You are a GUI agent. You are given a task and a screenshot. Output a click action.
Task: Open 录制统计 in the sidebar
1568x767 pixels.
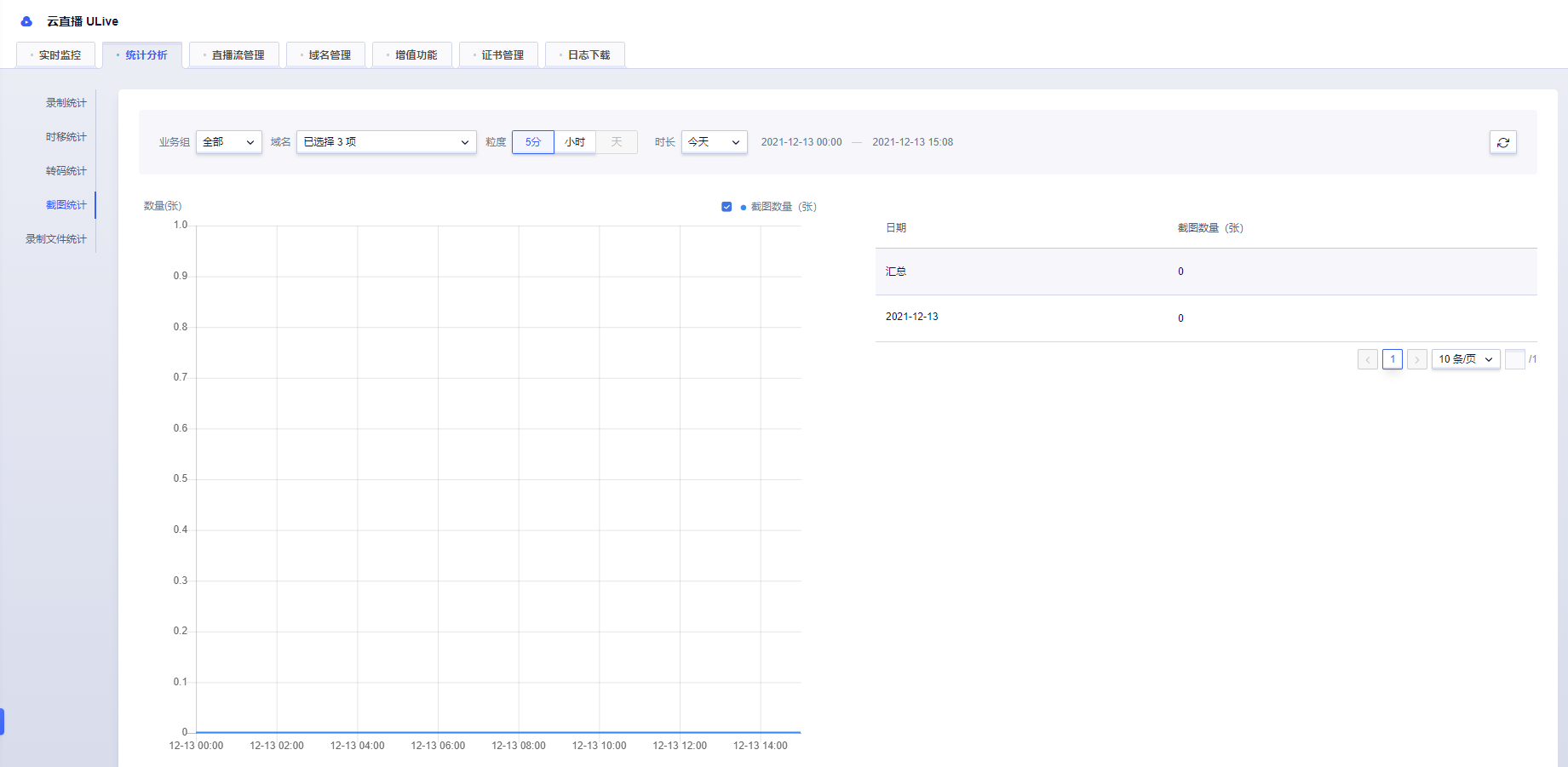66,103
